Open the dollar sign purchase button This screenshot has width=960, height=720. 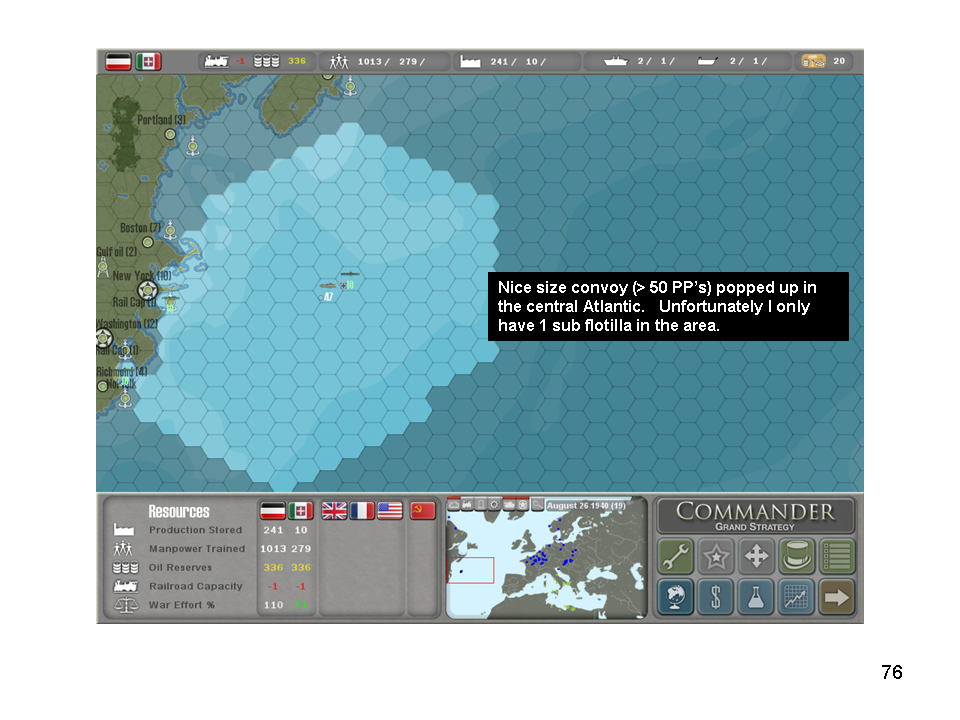point(716,597)
